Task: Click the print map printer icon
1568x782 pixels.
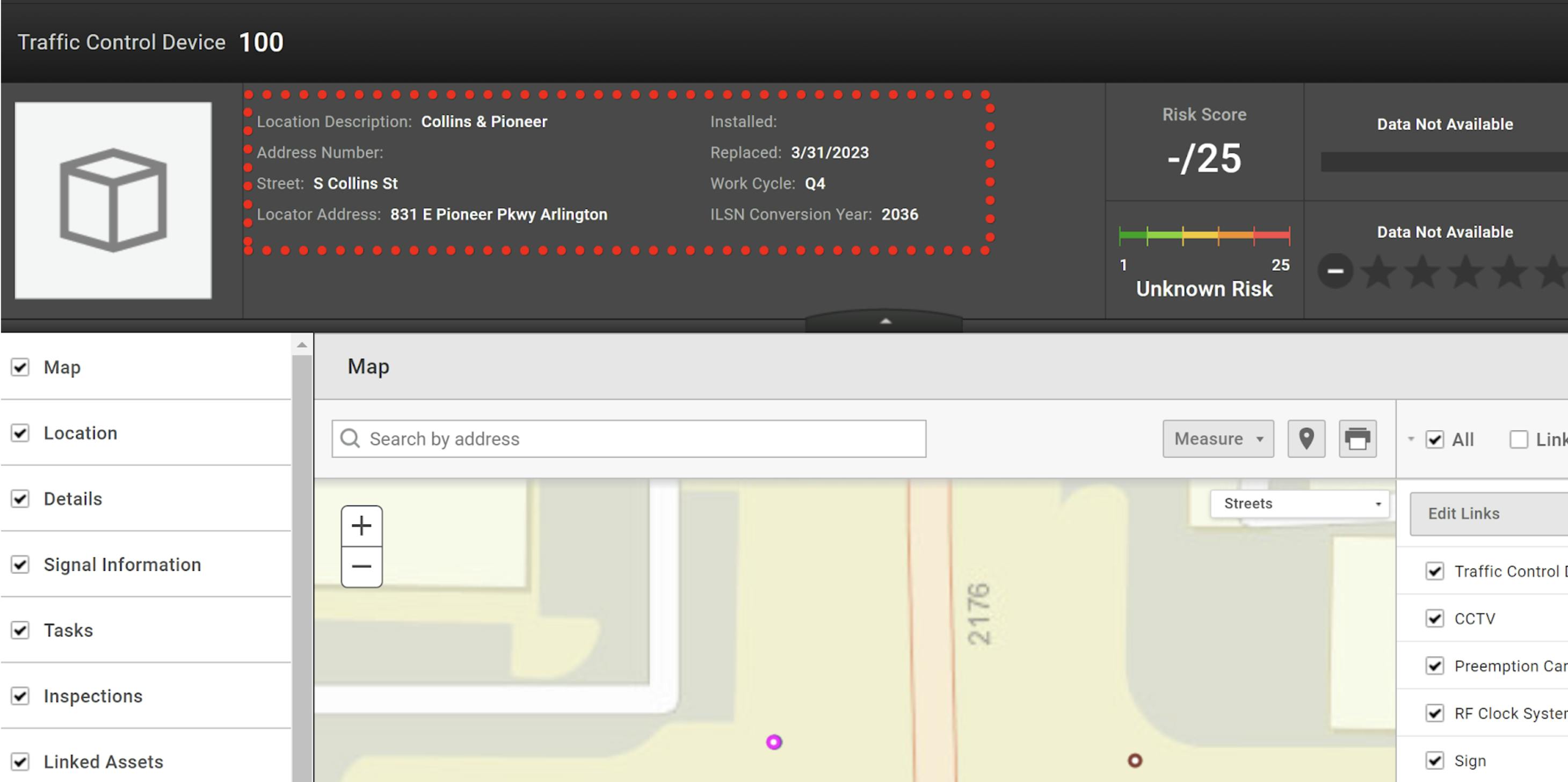Action: click(x=1358, y=438)
